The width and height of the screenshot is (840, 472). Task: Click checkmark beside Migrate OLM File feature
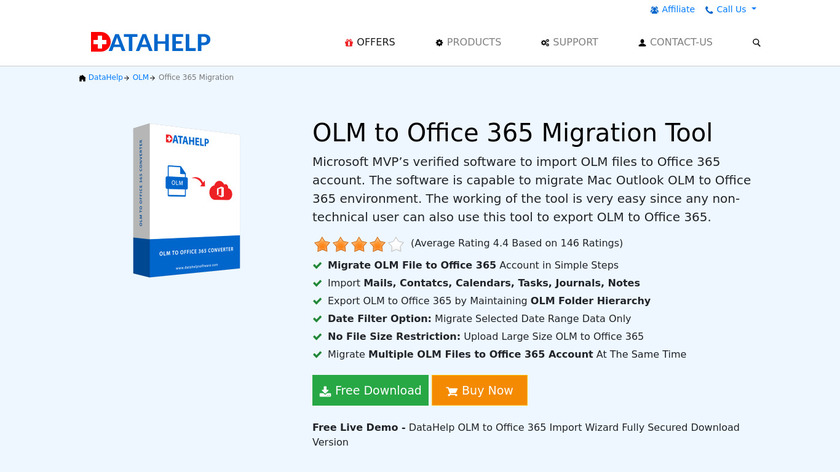point(317,265)
